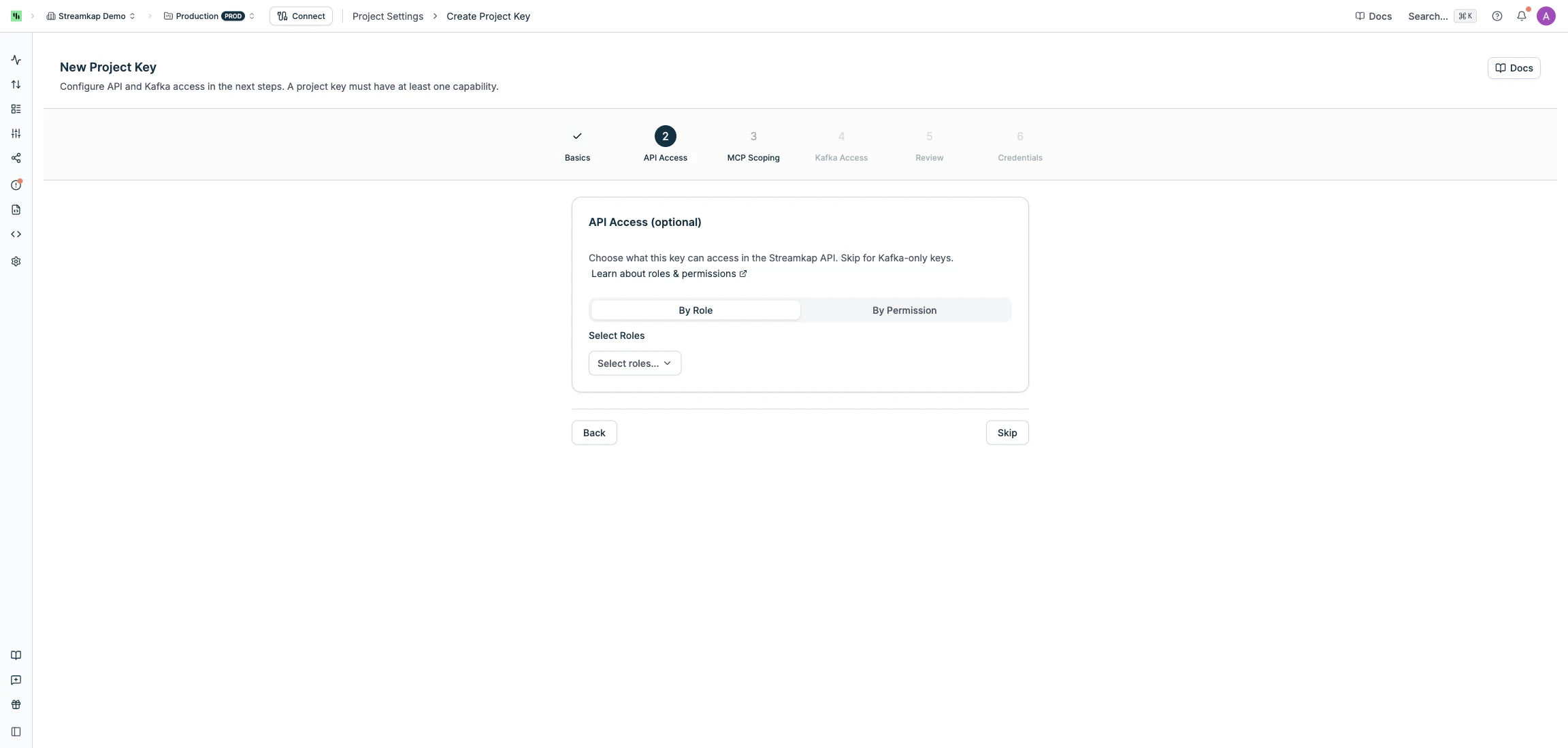The height and width of the screenshot is (748, 1568).
Task: Select the Credentials step label
Action: 1019,157
